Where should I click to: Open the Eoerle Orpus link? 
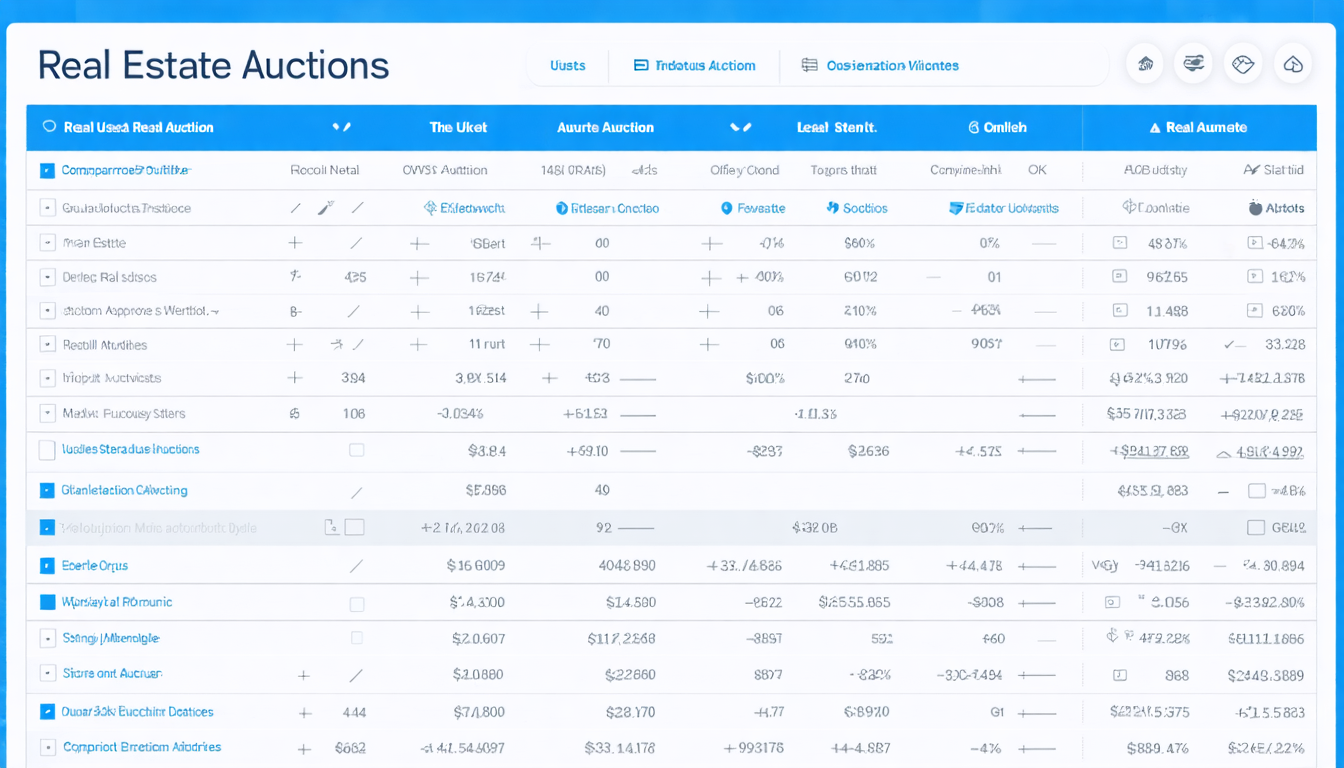pos(95,565)
